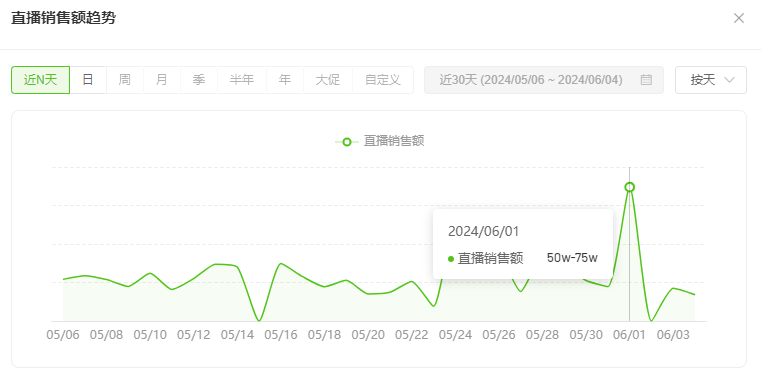761x383 pixels.
Task: Close the 直播销售额趋势 dialog
Action: click(739, 18)
